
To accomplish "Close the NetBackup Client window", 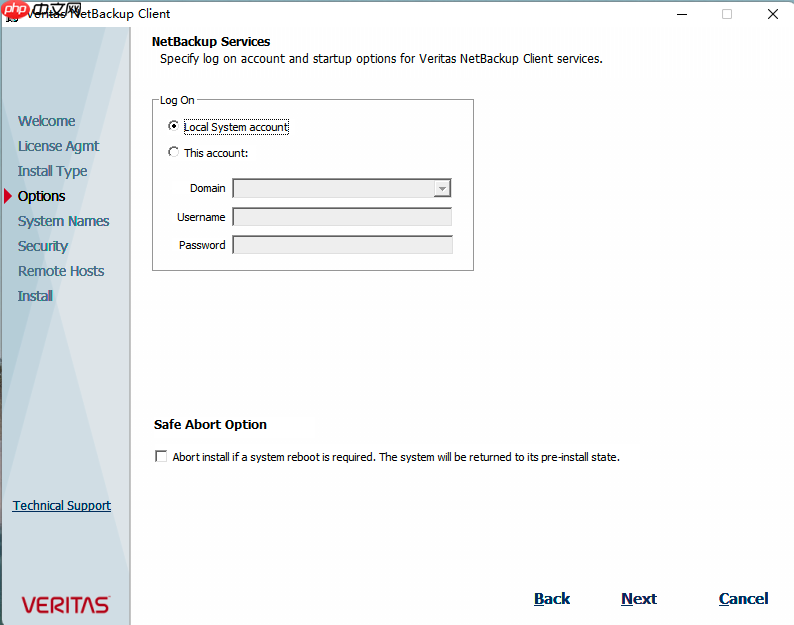I will pos(773,14).
